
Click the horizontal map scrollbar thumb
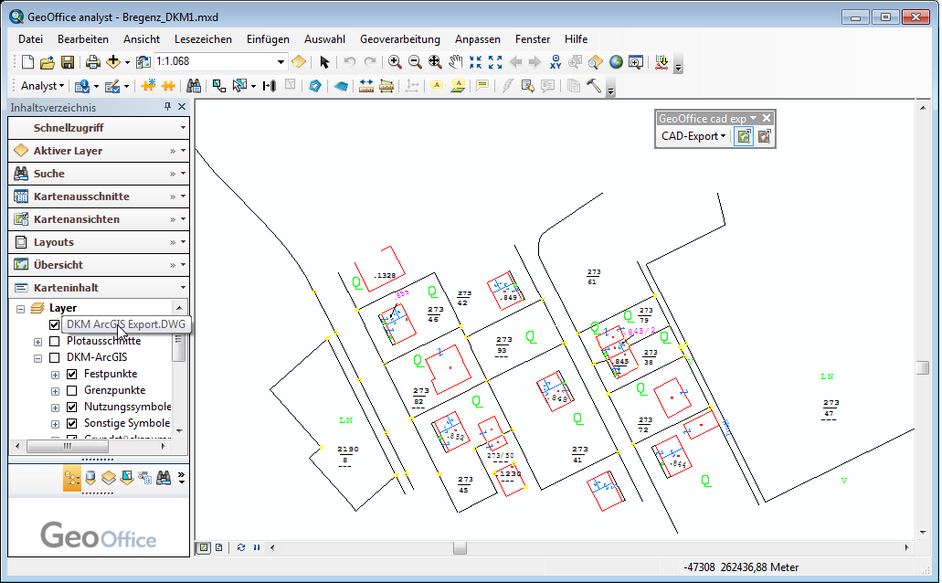tap(459, 548)
